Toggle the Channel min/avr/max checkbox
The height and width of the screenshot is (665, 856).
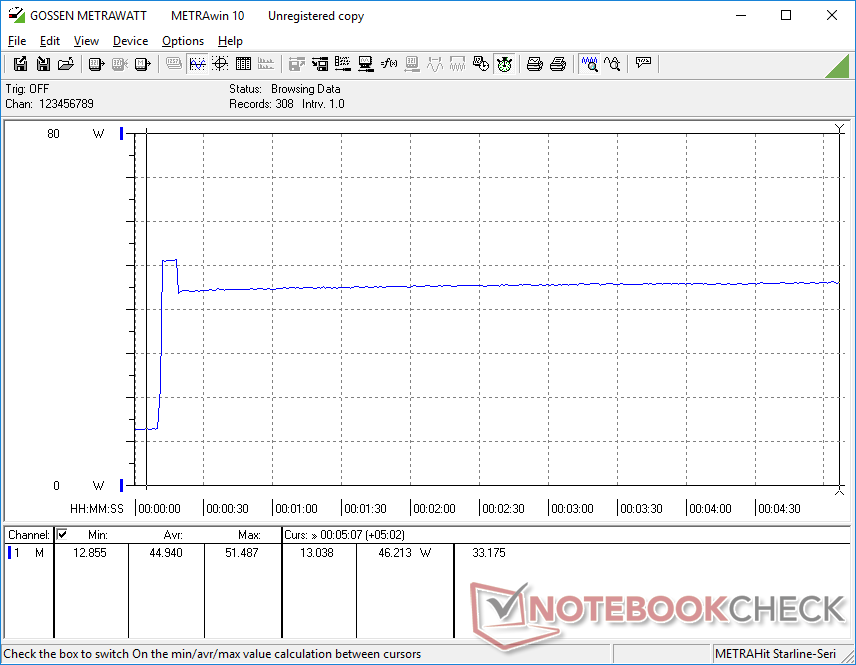[62, 534]
